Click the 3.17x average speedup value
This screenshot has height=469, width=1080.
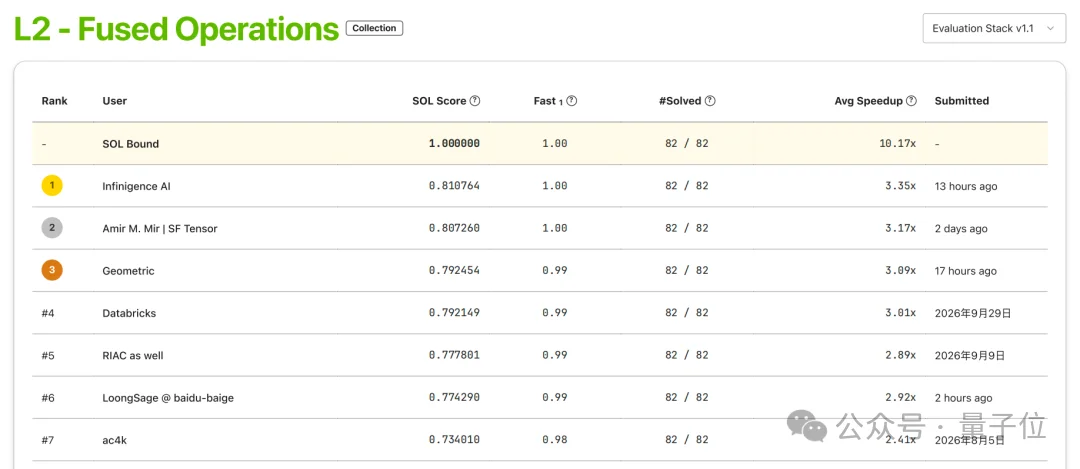click(901, 229)
